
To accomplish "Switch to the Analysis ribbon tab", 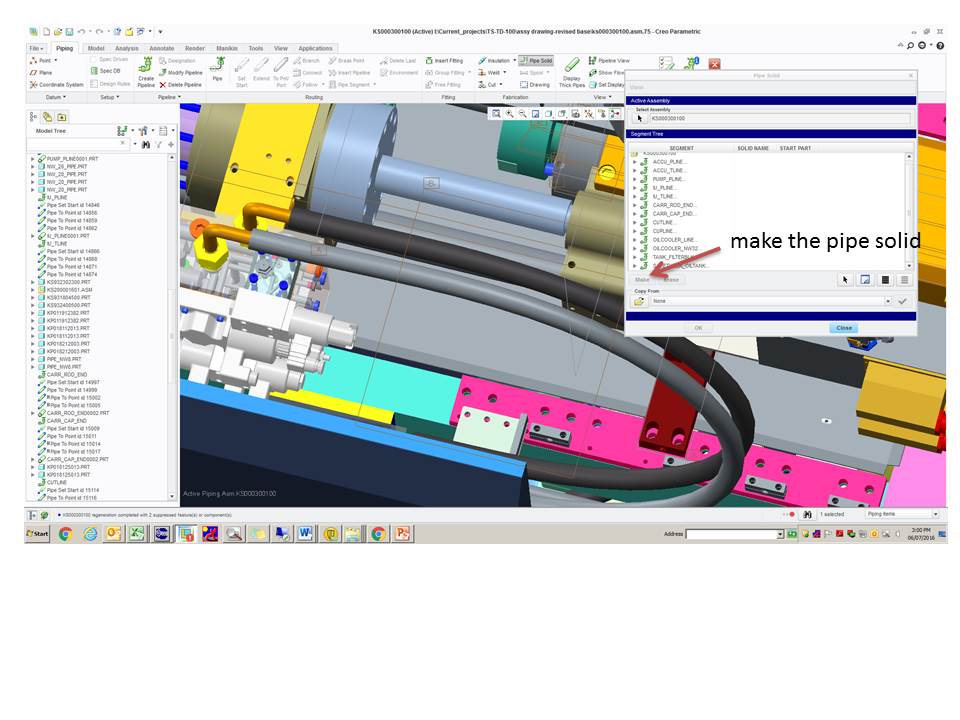I will [x=127, y=48].
